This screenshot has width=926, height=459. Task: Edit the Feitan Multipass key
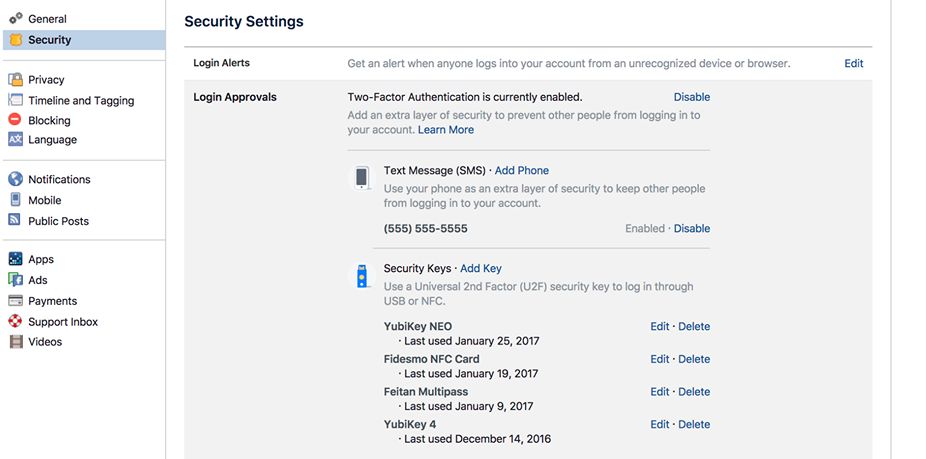[659, 392]
